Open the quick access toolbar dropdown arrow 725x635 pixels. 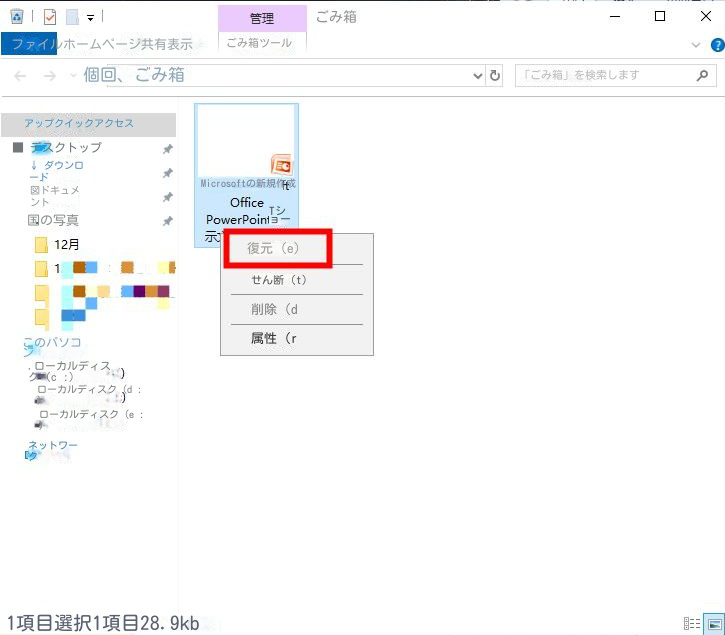pos(91,18)
